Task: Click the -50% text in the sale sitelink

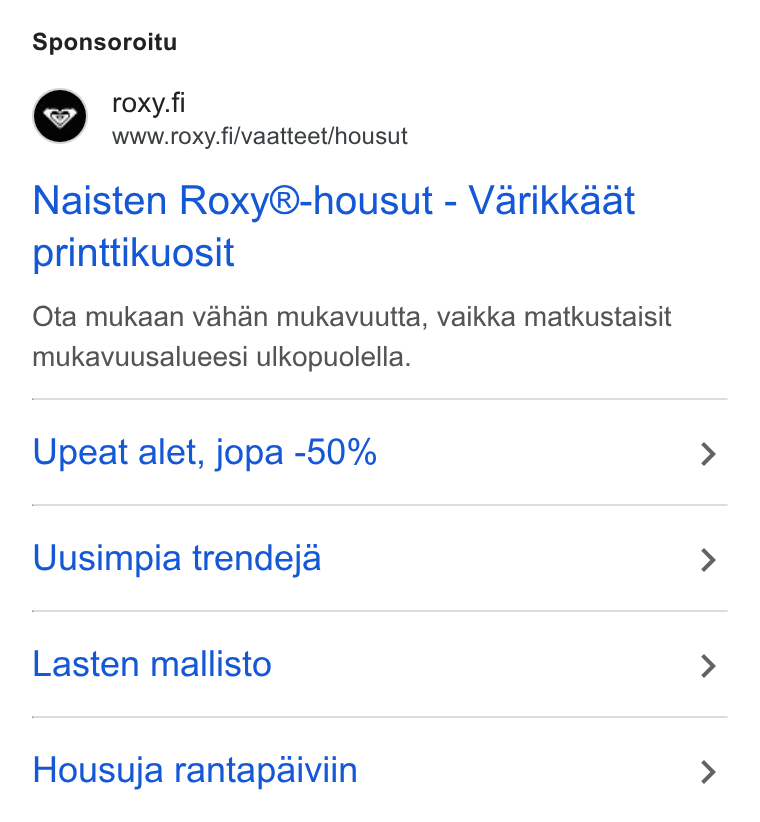Action: pyautogui.click(x=335, y=451)
